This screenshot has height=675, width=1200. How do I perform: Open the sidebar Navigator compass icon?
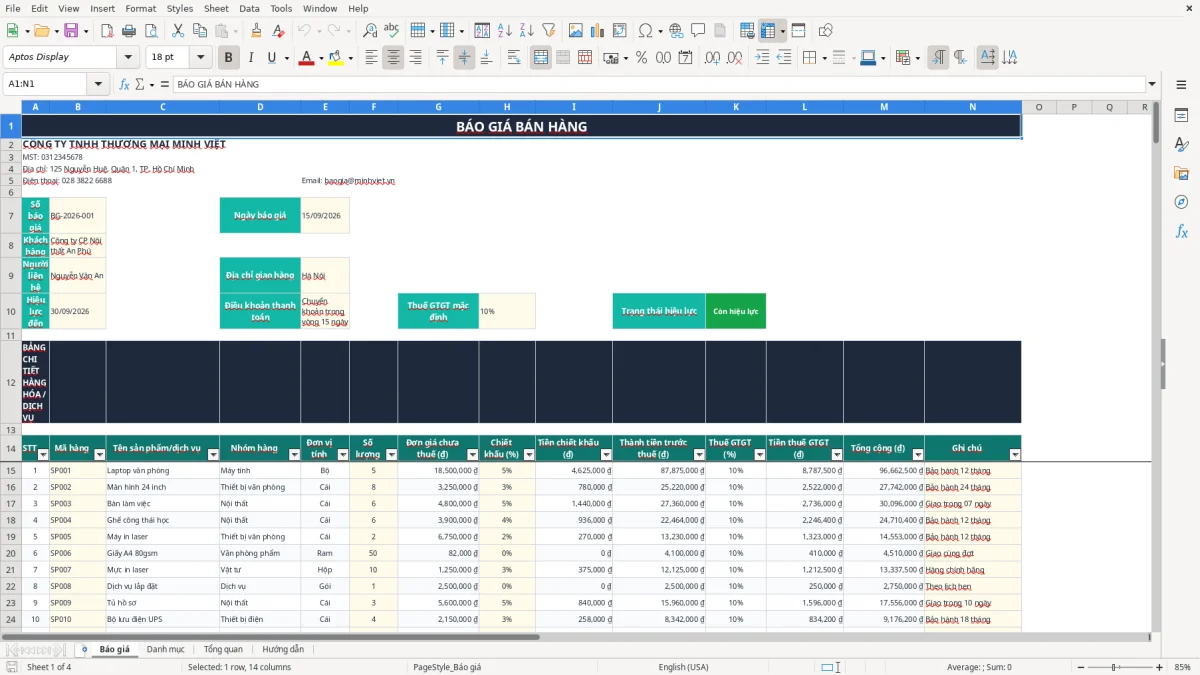pos(1181,202)
